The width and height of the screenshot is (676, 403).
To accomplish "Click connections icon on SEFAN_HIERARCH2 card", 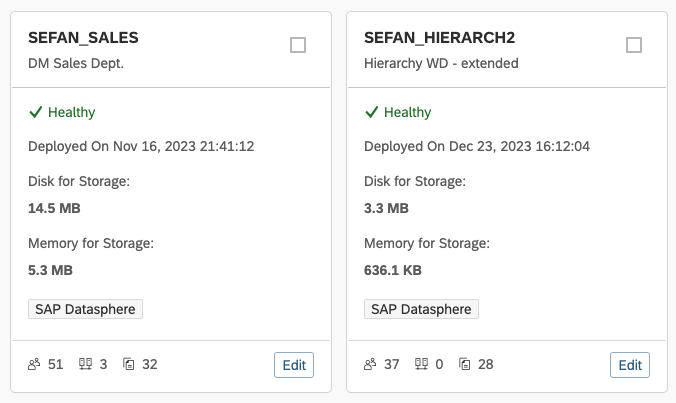I will pos(421,364).
